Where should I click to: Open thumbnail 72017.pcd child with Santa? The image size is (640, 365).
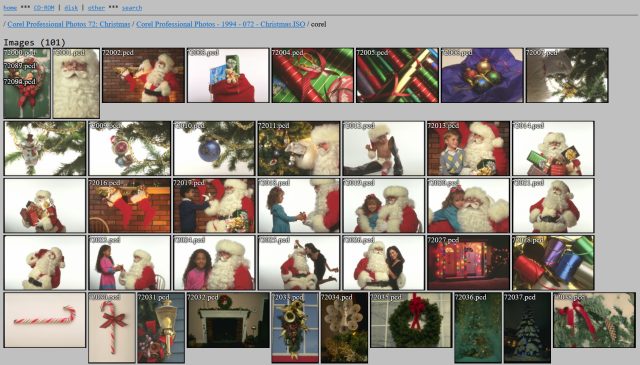(x=214, y=205)
